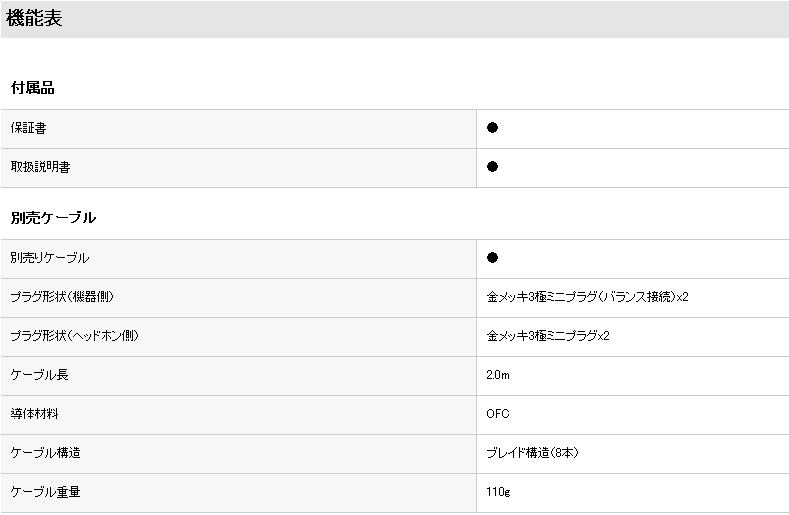This screenshot has width=789, height=515.
Task: Select the 取扱説明書 row label
Action: pyautogui.click(x=40, y=167)
